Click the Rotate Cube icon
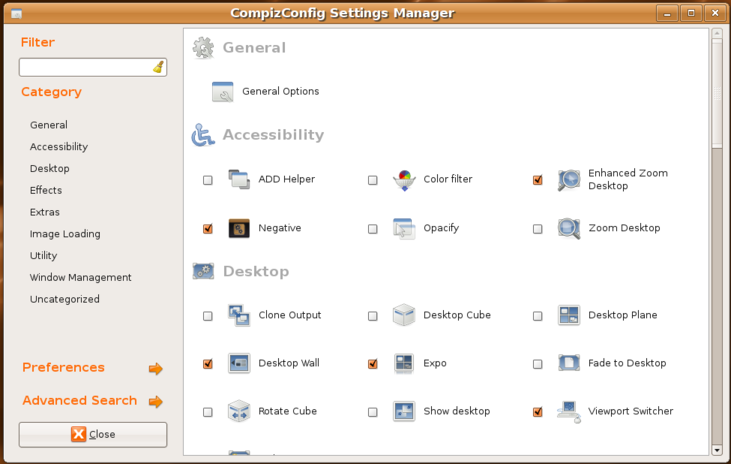The height and width of the screenshot is (464, 731). click(239, 411)
